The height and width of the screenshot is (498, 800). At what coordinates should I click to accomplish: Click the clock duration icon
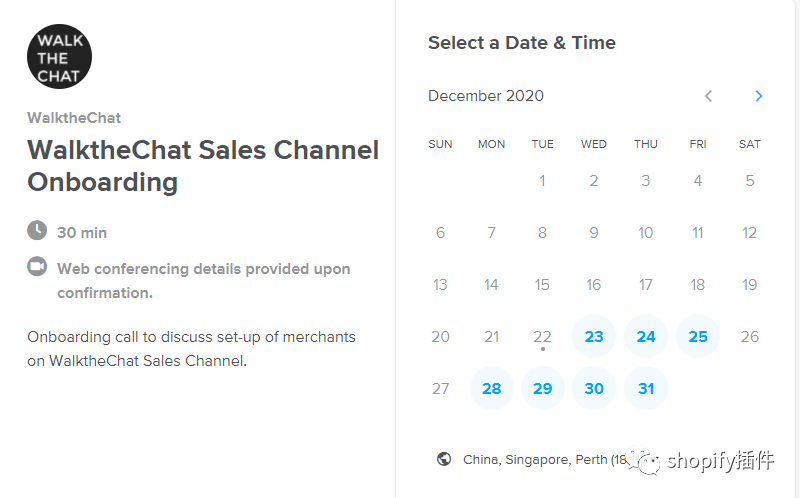pos(37,231)
